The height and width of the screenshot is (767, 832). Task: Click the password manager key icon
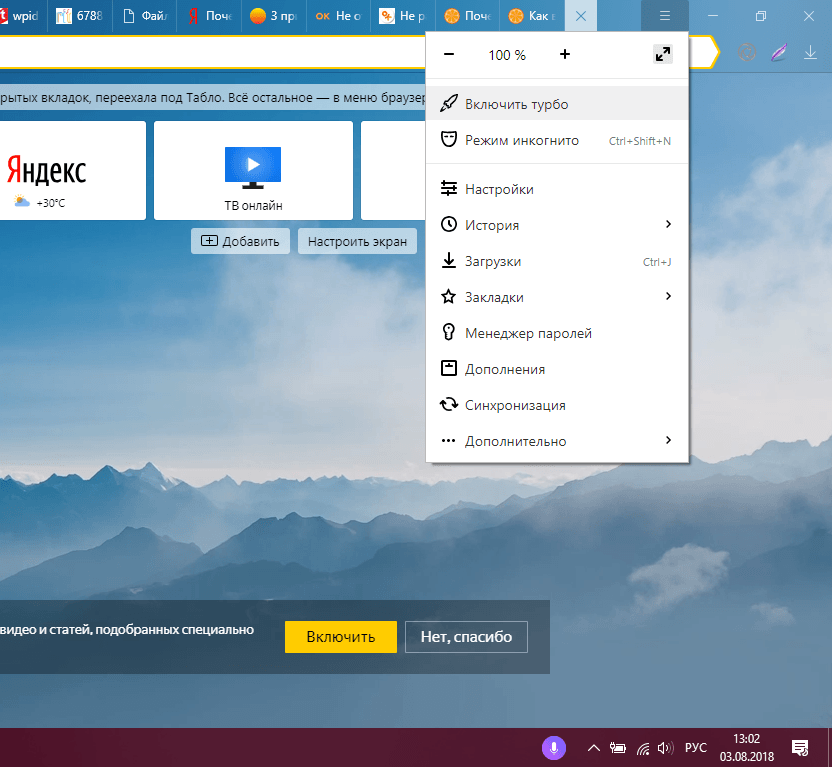[449, 332]
